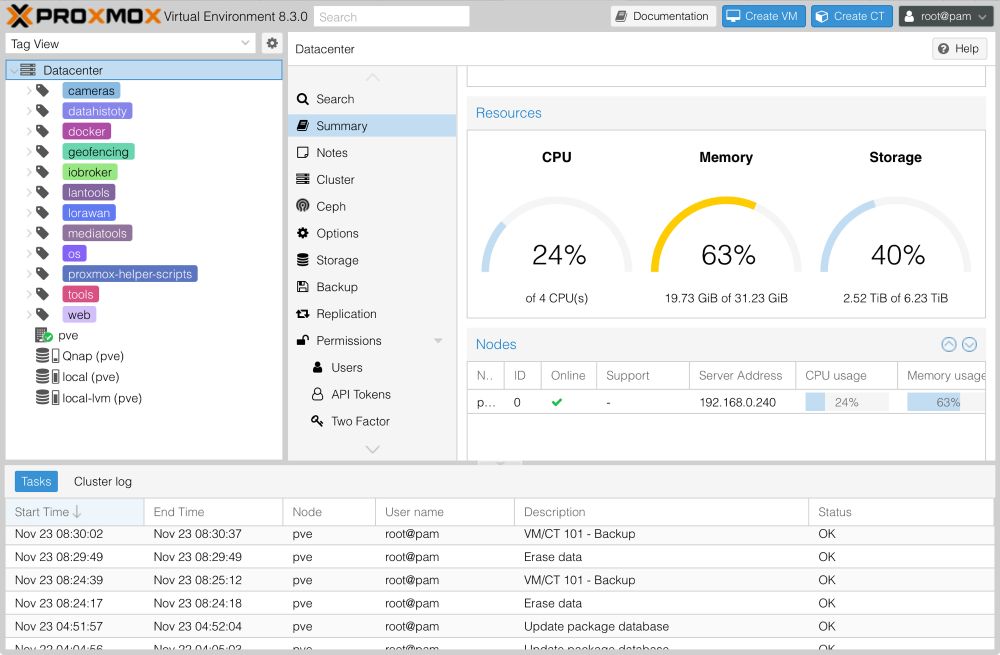Image resolution: width=1000 pixels, height=655 pixels.
Task: Open the root@pam user menu
Action: [x=946, y=16]
